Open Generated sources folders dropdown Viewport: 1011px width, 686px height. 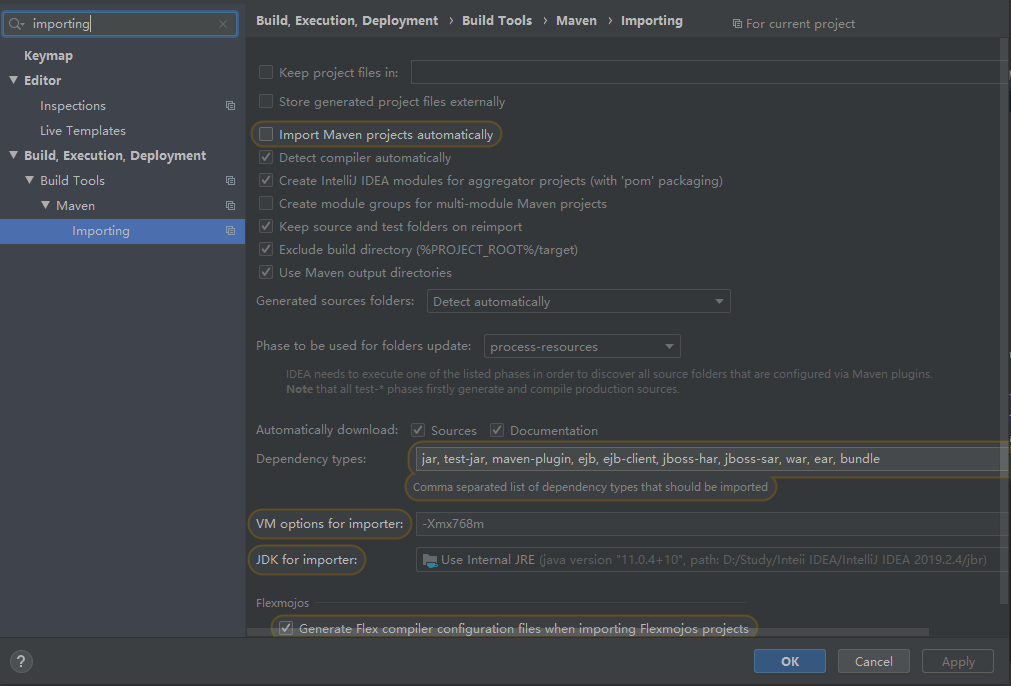pyautogui.click(x=579, y=301)
